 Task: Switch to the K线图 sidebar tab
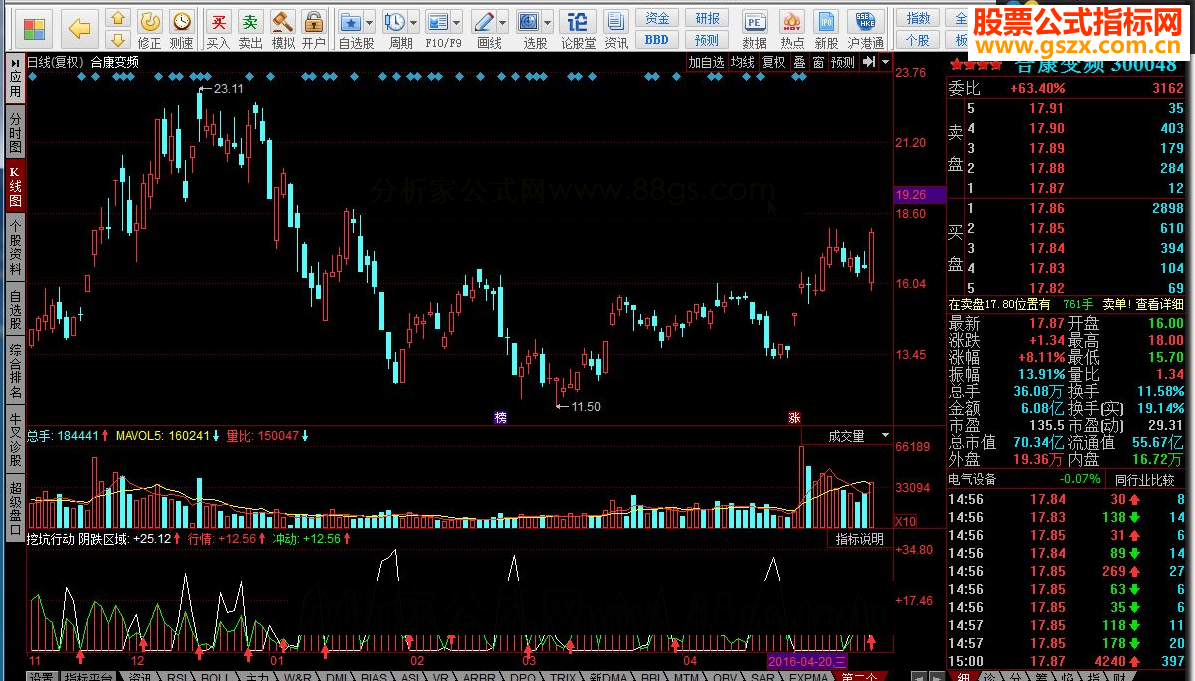[15, 187]
